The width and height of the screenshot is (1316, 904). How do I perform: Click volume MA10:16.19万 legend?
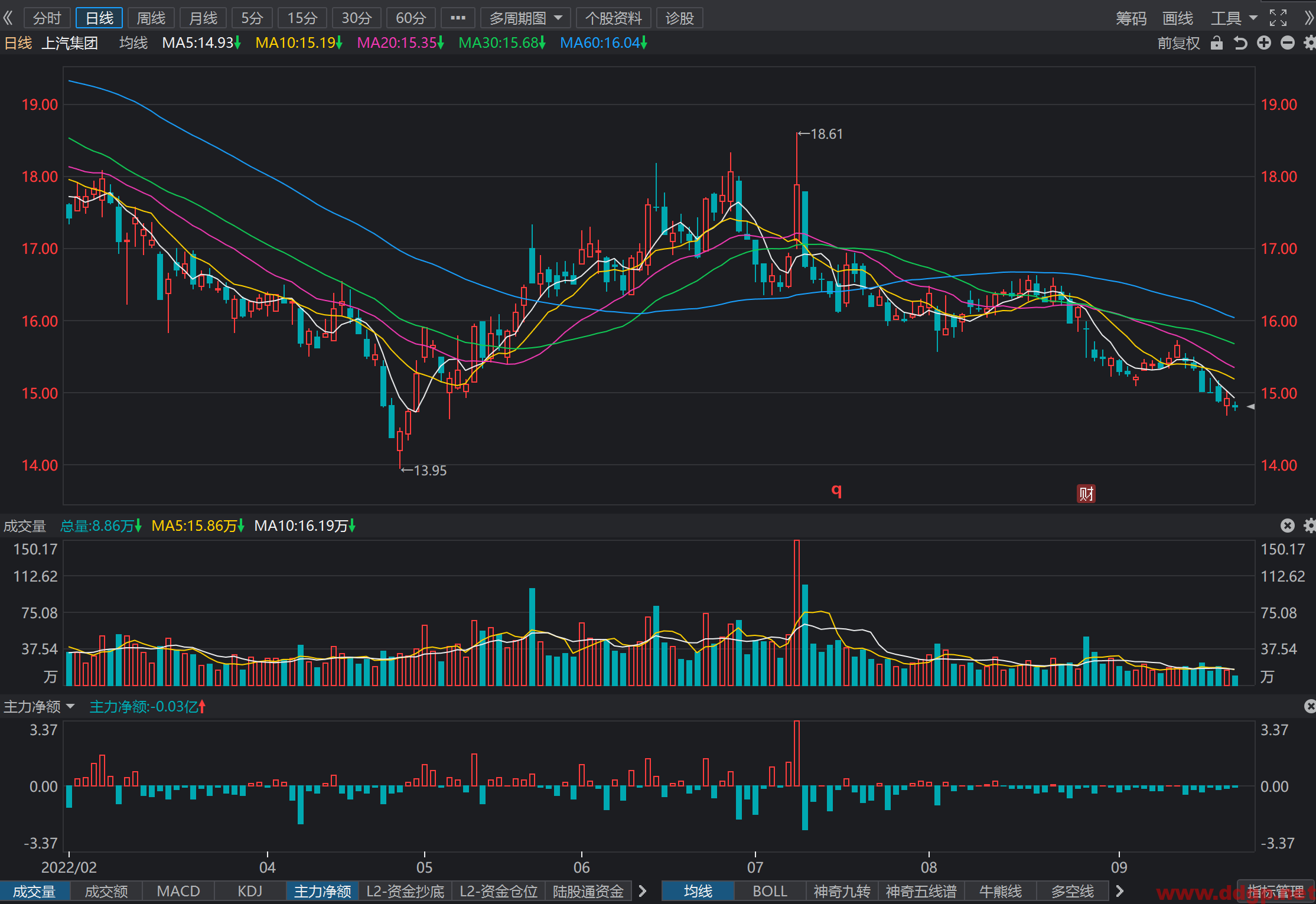pyautogui.click(x=305, y=526)
